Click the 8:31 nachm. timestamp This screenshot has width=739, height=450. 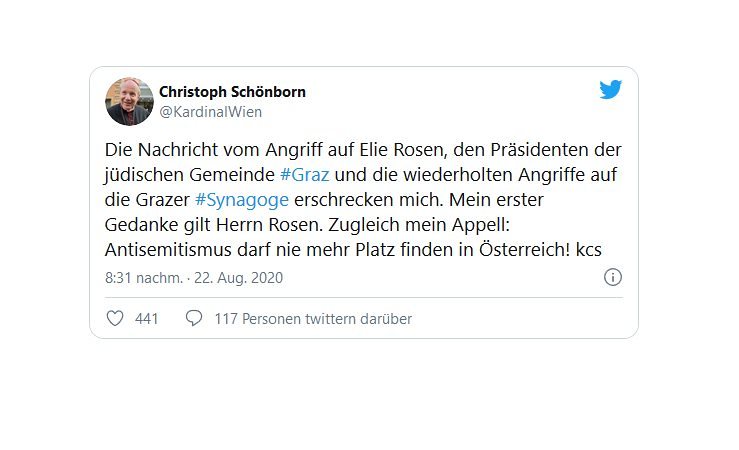pyautogui.click(x=145, y=278)
